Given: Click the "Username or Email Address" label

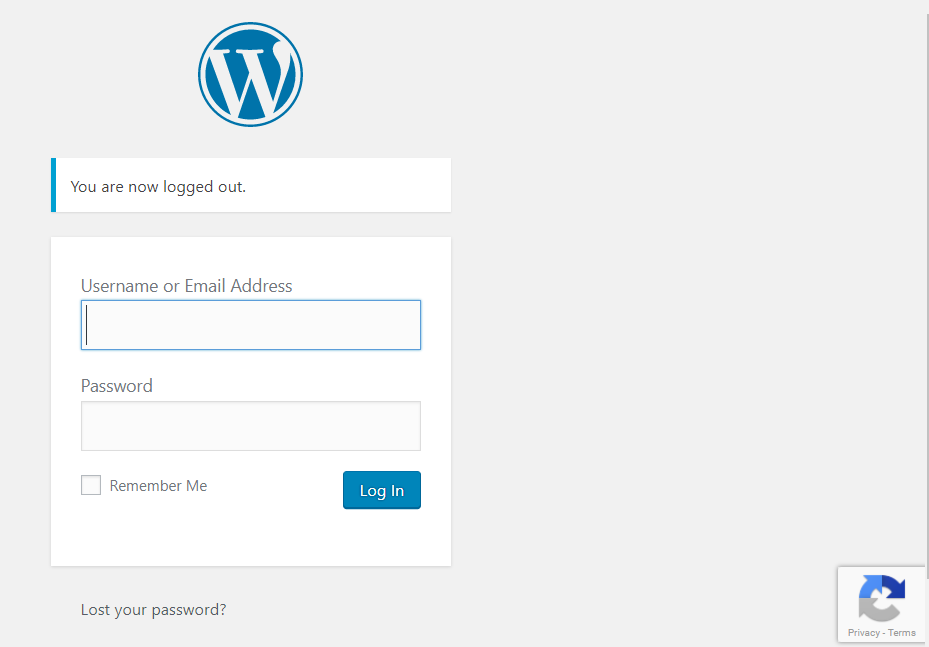Looking at the screenshot, I should [186, 286].
